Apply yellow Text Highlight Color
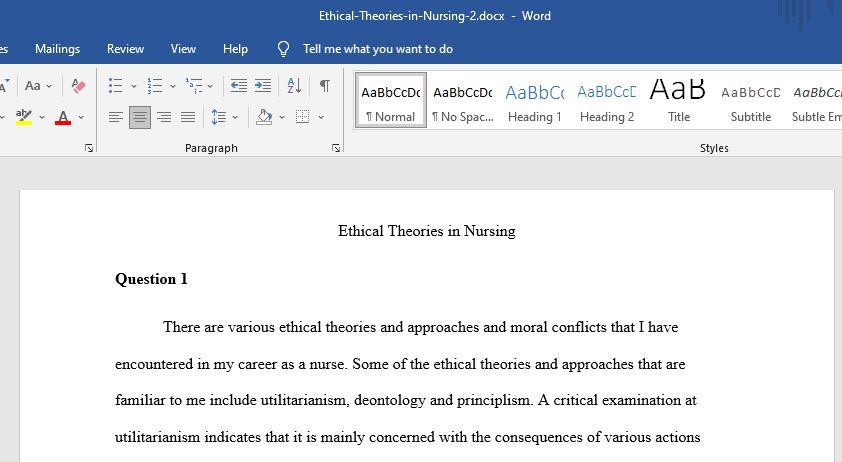842x462 pixels. pyautogui.click(x=24, y=117)
